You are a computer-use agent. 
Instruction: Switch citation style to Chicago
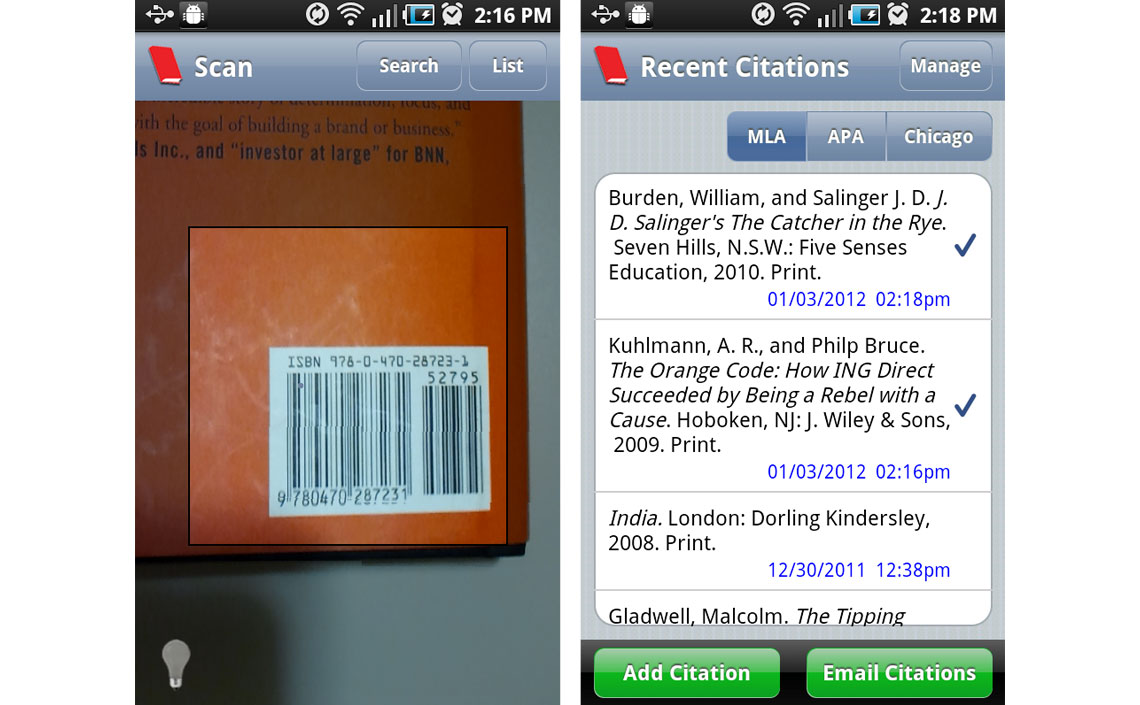(939, 137)
